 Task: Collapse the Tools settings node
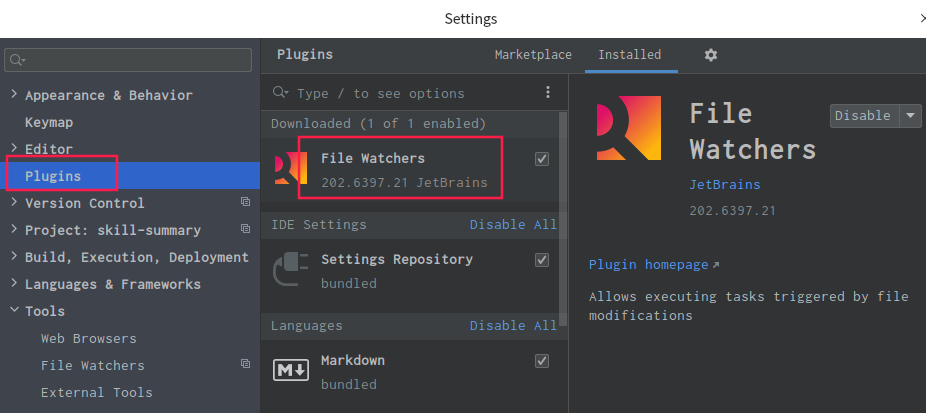point(14,310)
